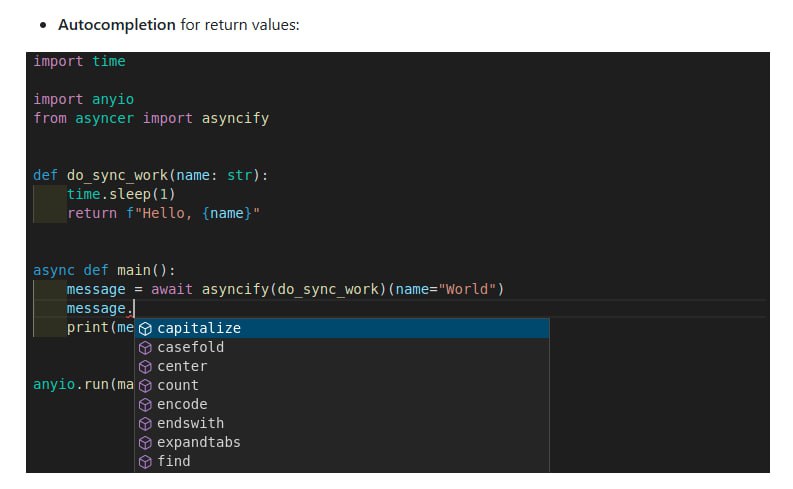Pick the center suggestion entry

click(x=182, y=367)
